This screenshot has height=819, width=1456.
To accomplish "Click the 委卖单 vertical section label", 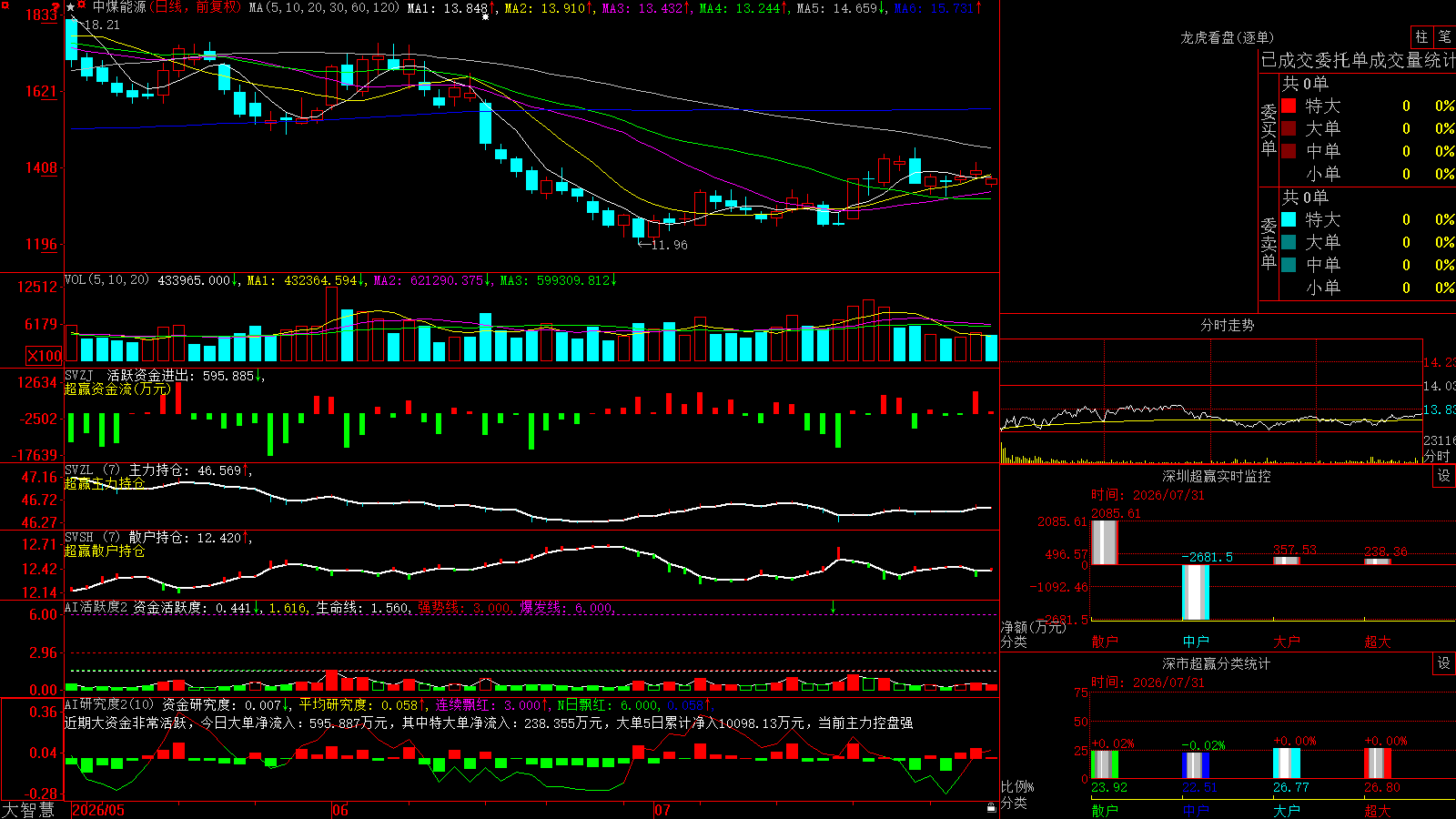I will [1269, 243].
